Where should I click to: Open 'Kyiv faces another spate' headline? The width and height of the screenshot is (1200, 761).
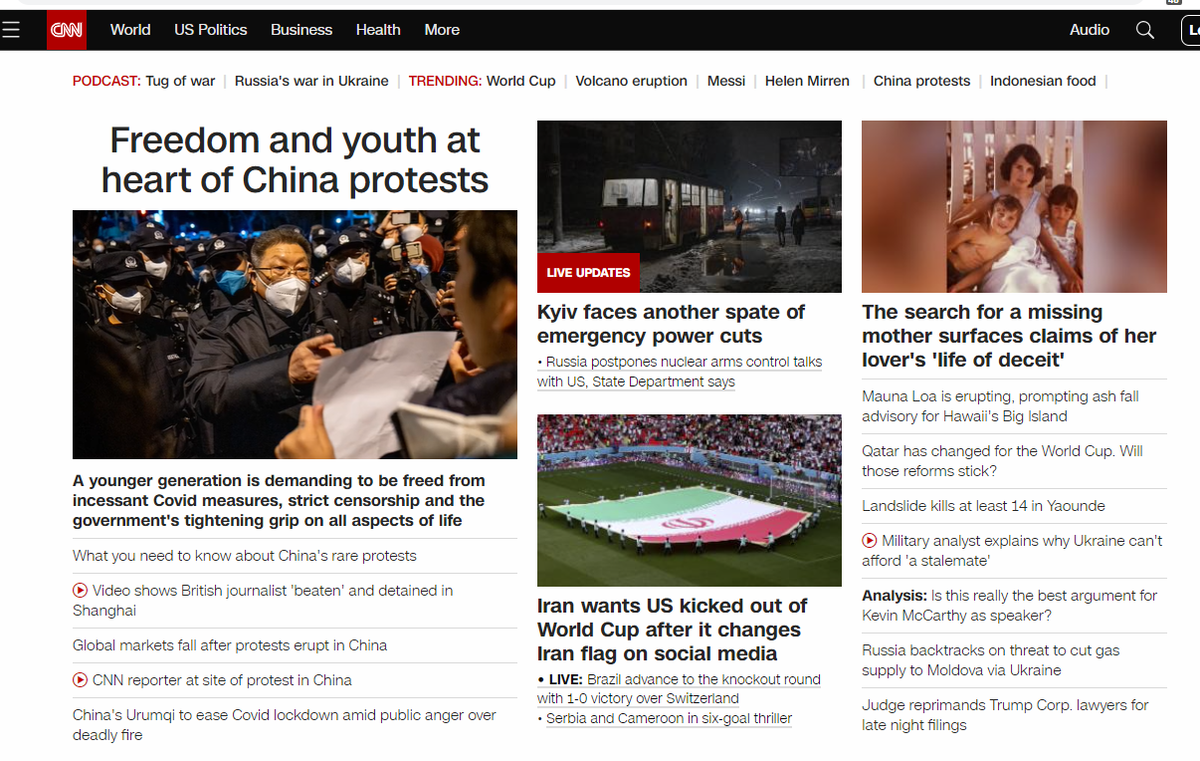671,324
